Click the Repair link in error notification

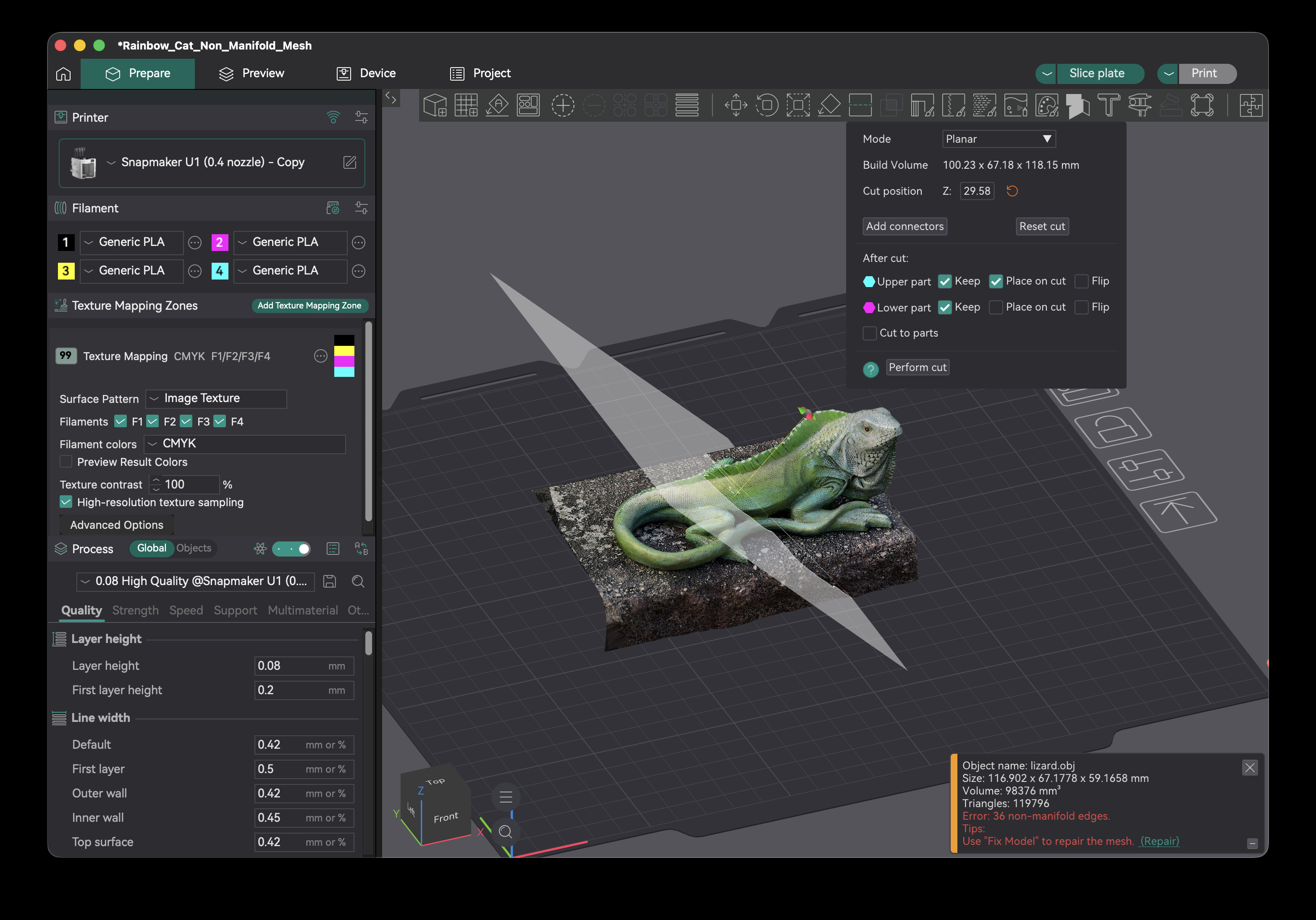coord(1159,842)
